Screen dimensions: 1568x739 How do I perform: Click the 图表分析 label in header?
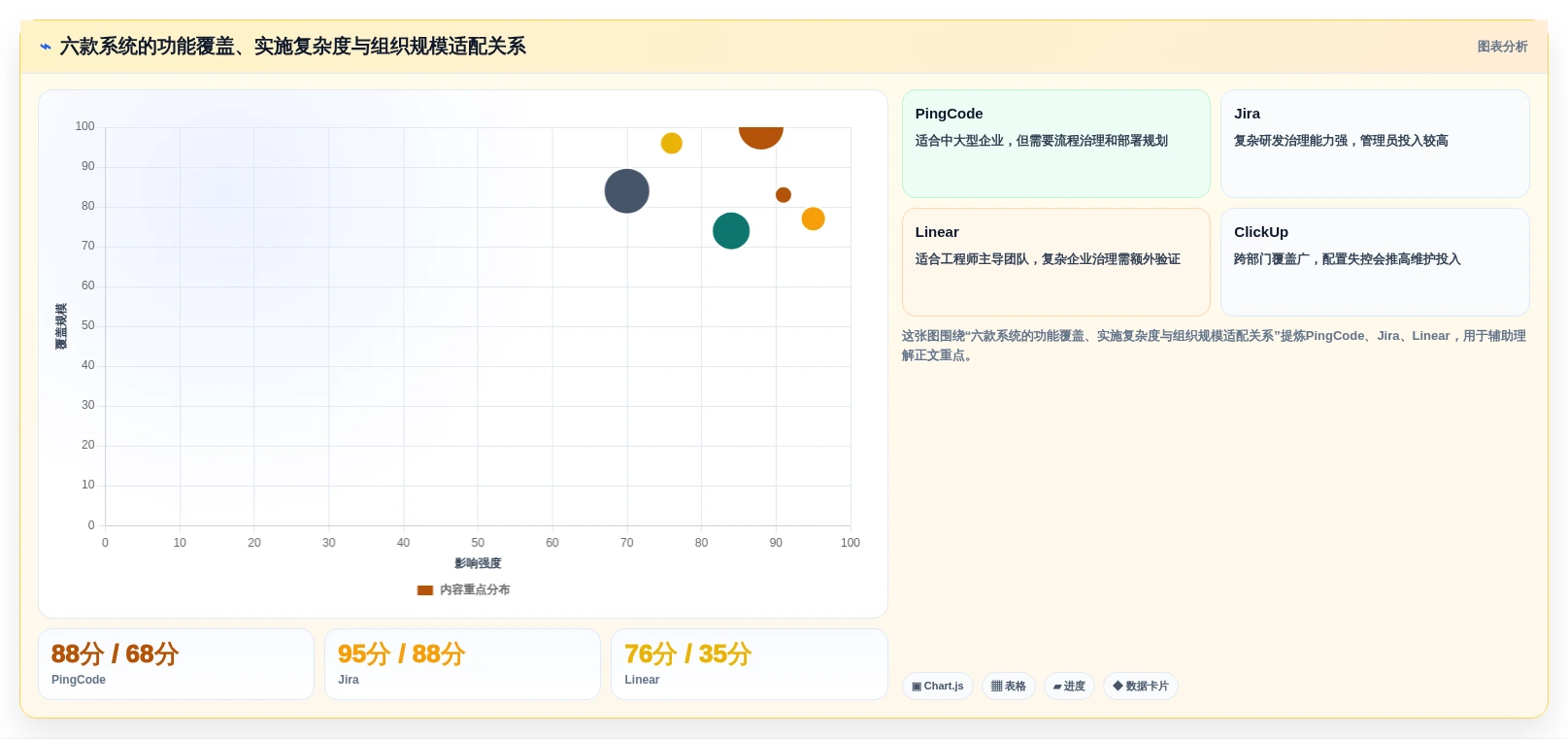click(x=1502, y=47)
